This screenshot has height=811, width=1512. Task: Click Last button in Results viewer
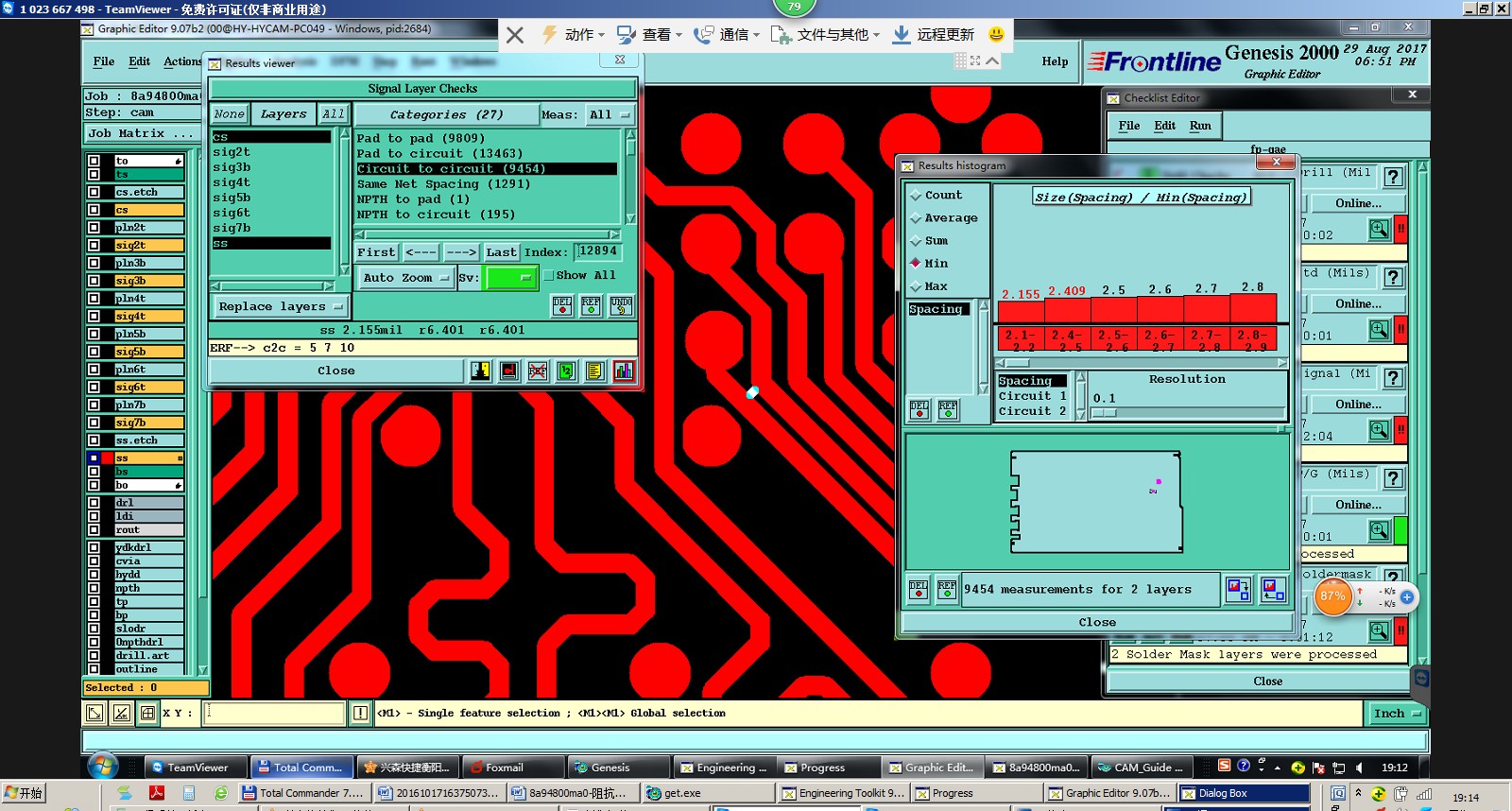tap(501, 252)
